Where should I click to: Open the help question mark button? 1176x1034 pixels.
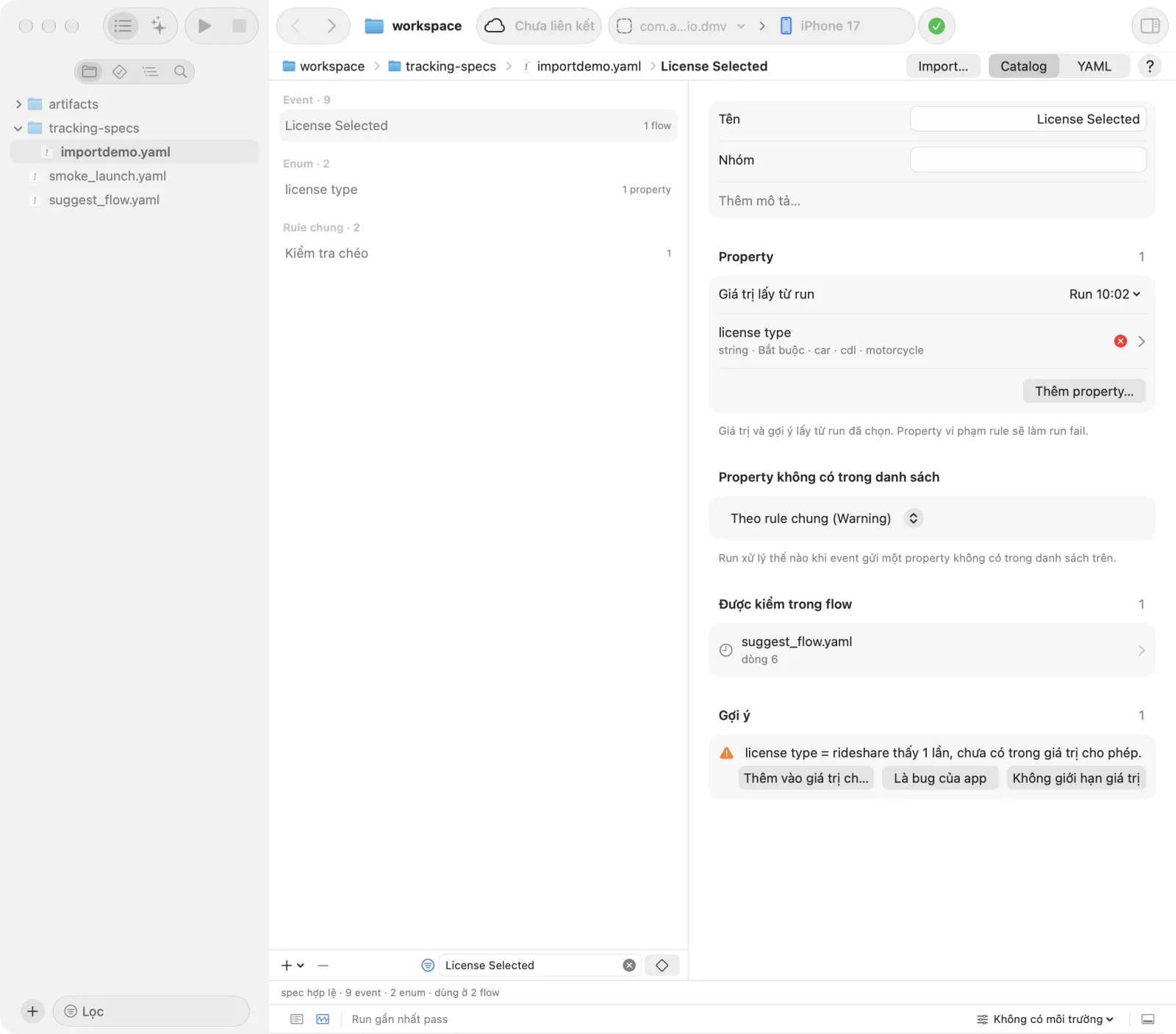pyautogui.click(x=1150, y=66)
